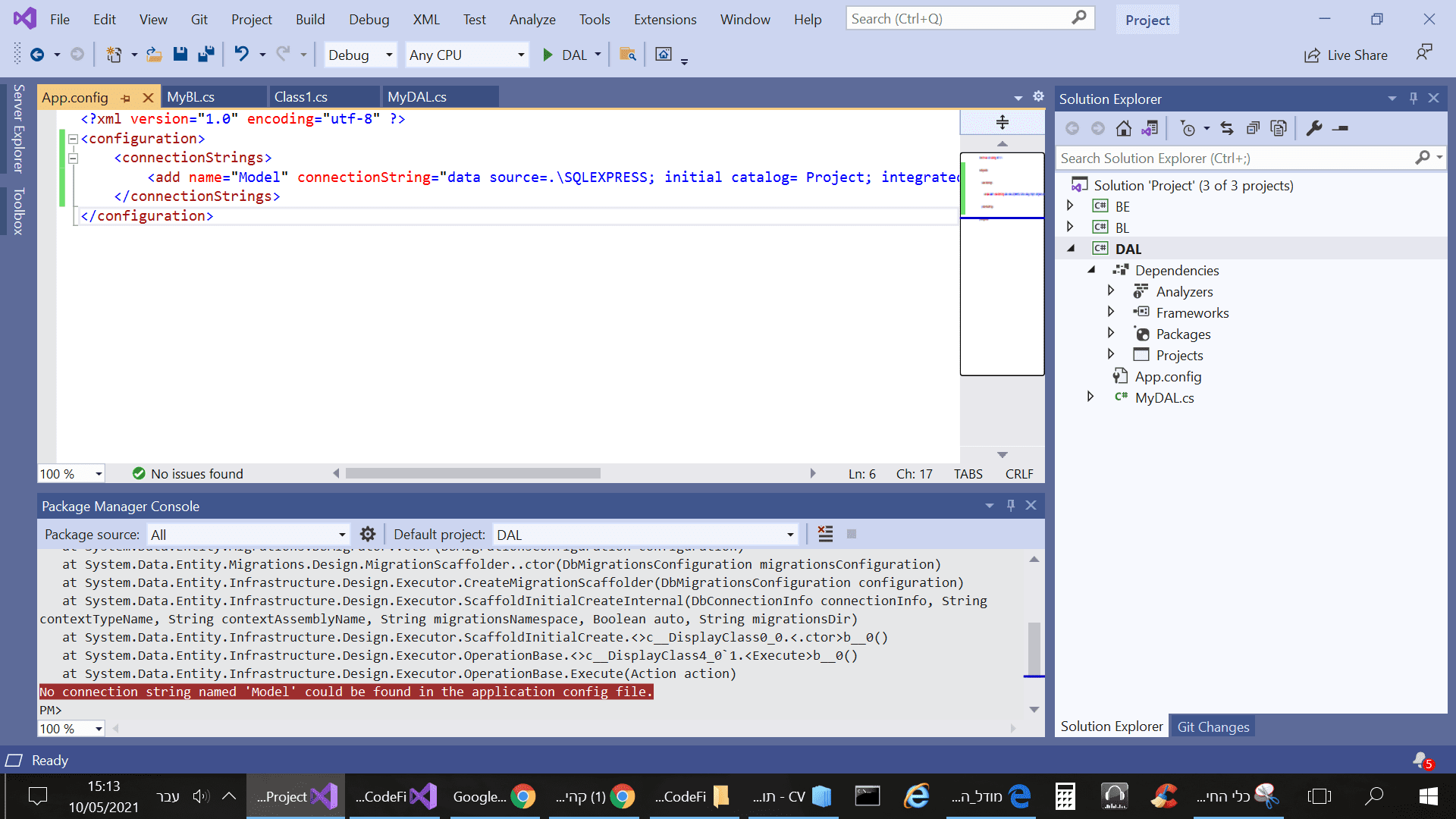Click Collapse All in Solution Explorer
Image resolution: width=1456 pixels, height=819 pixels.
1253,129
